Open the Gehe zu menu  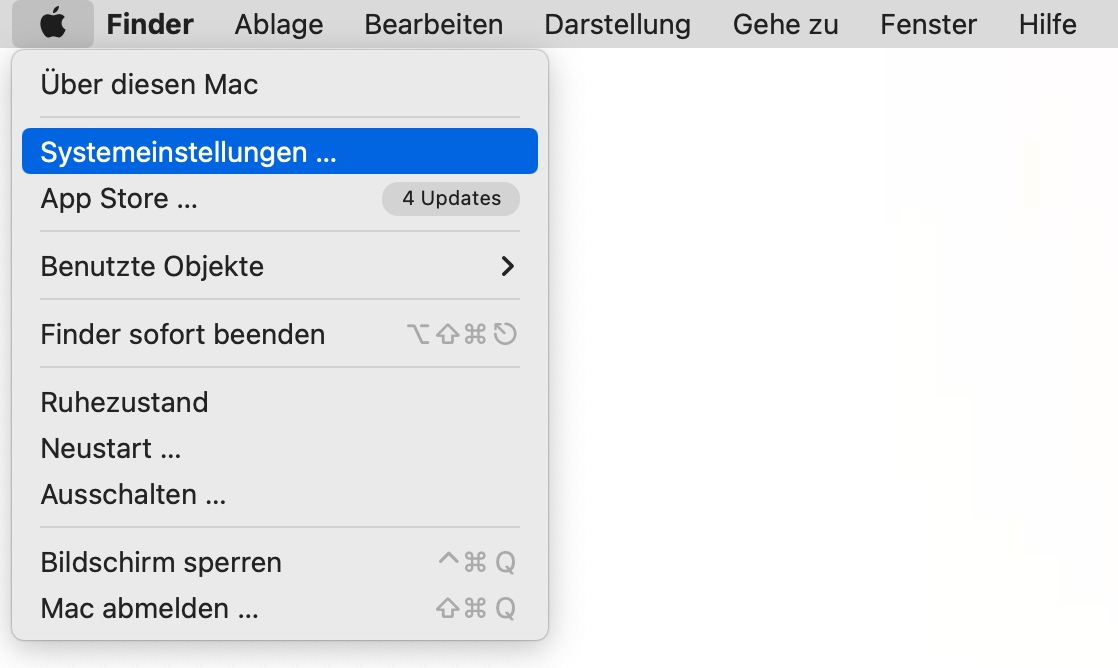786,24
